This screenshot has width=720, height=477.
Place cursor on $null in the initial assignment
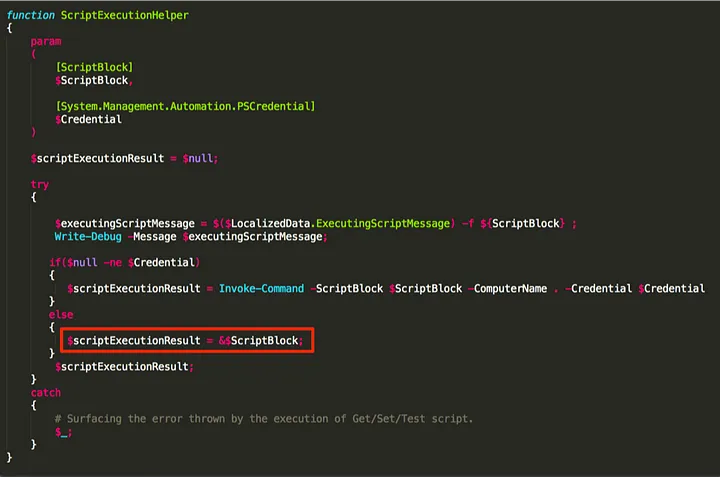198,158
